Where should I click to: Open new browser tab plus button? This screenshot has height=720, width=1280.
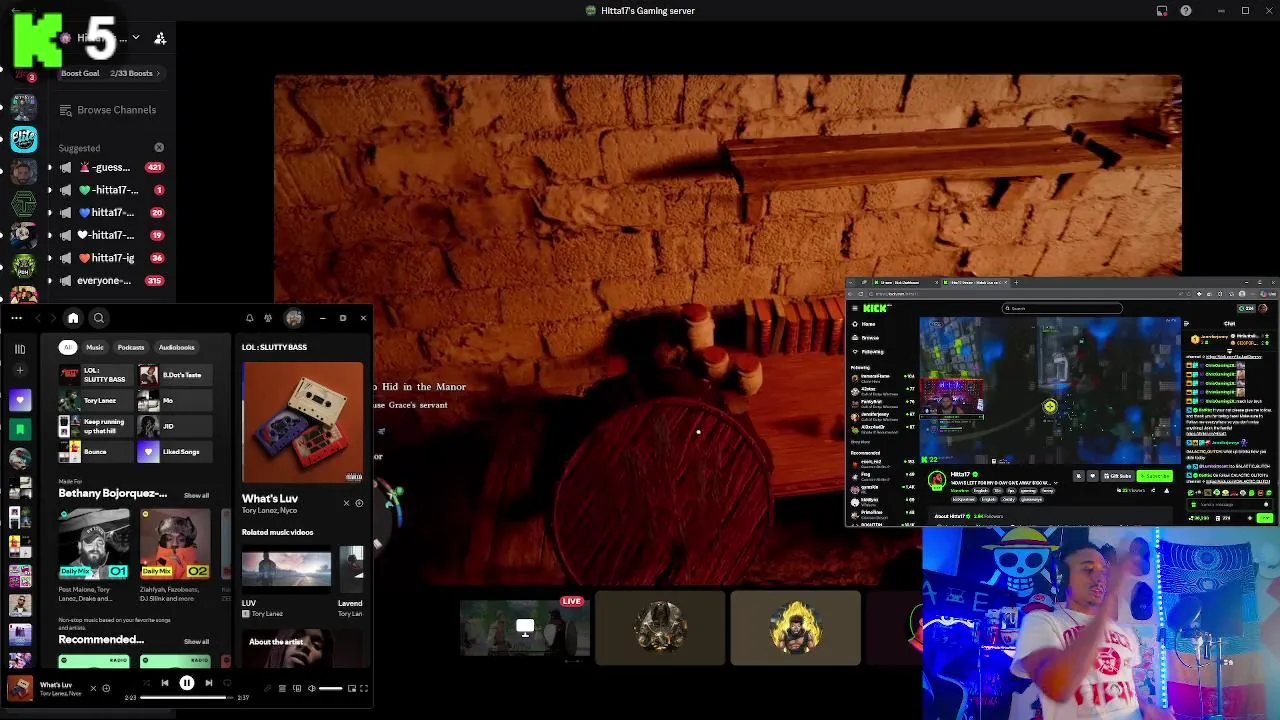pyautogui.click(x=1016, y=283)
